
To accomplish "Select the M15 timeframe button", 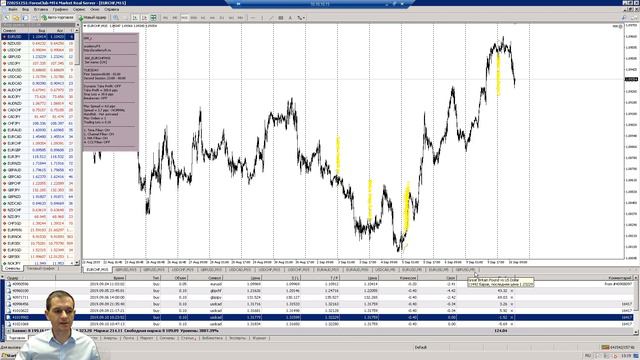I will (x=184, y=18).
